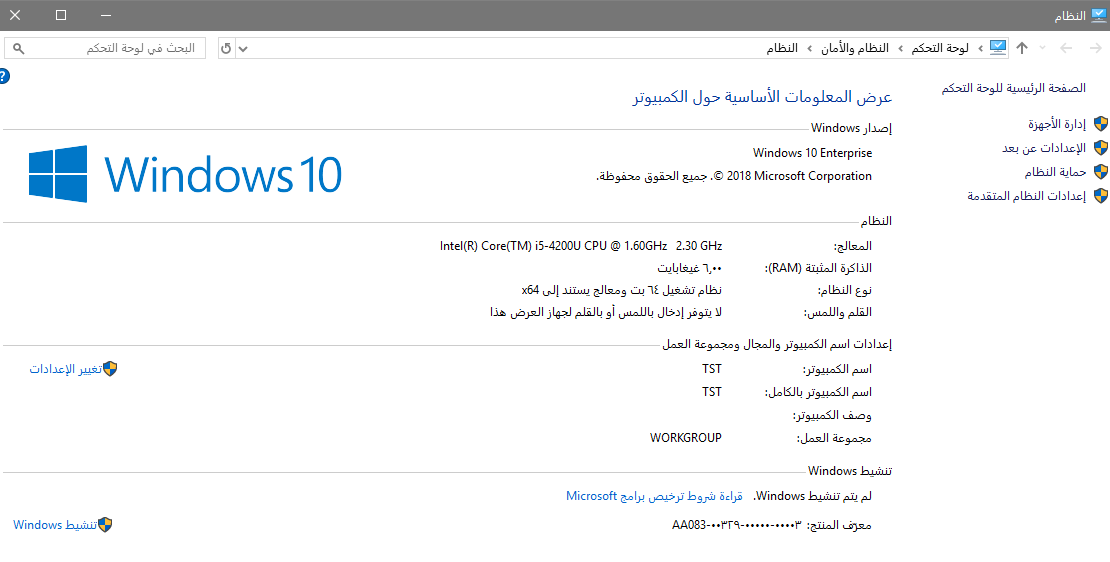Click the computer icon in address bar

pyautogui.click(x=997, y=48)
